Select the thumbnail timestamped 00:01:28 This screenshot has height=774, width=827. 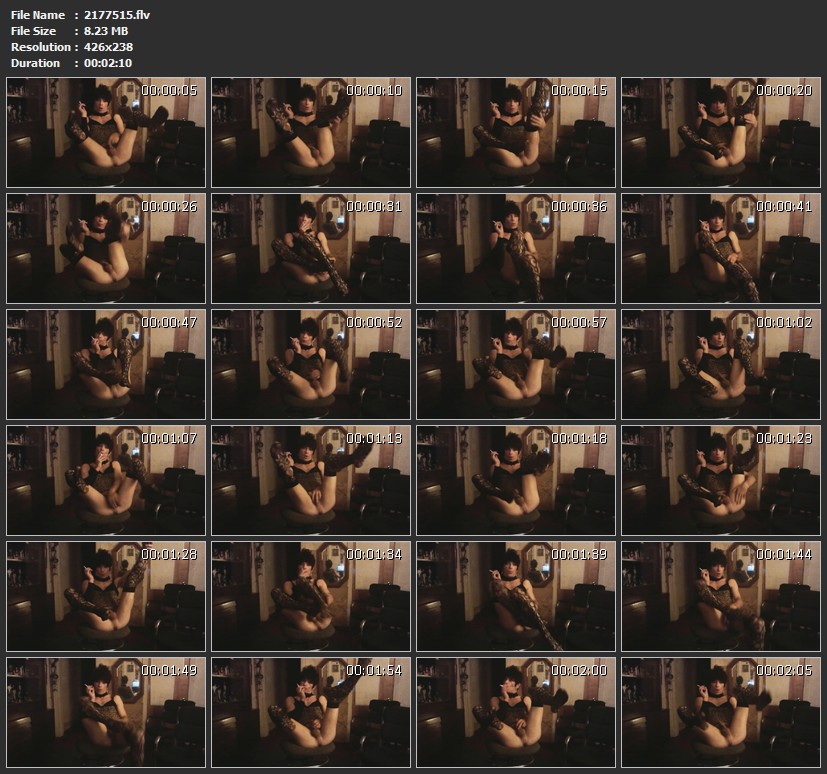coord(105,597)
